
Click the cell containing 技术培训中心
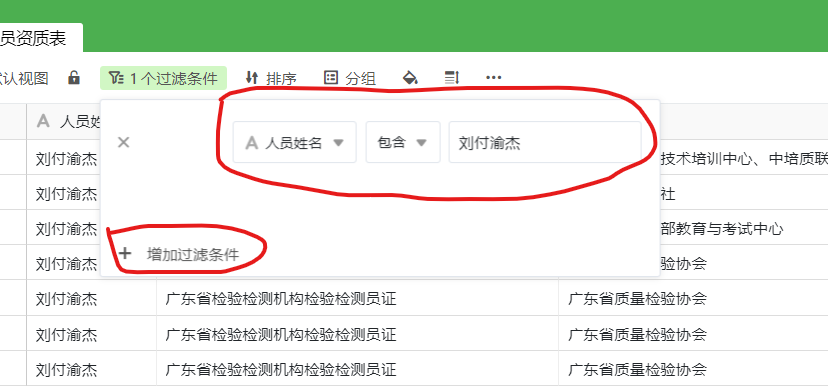tap(744, 158)
